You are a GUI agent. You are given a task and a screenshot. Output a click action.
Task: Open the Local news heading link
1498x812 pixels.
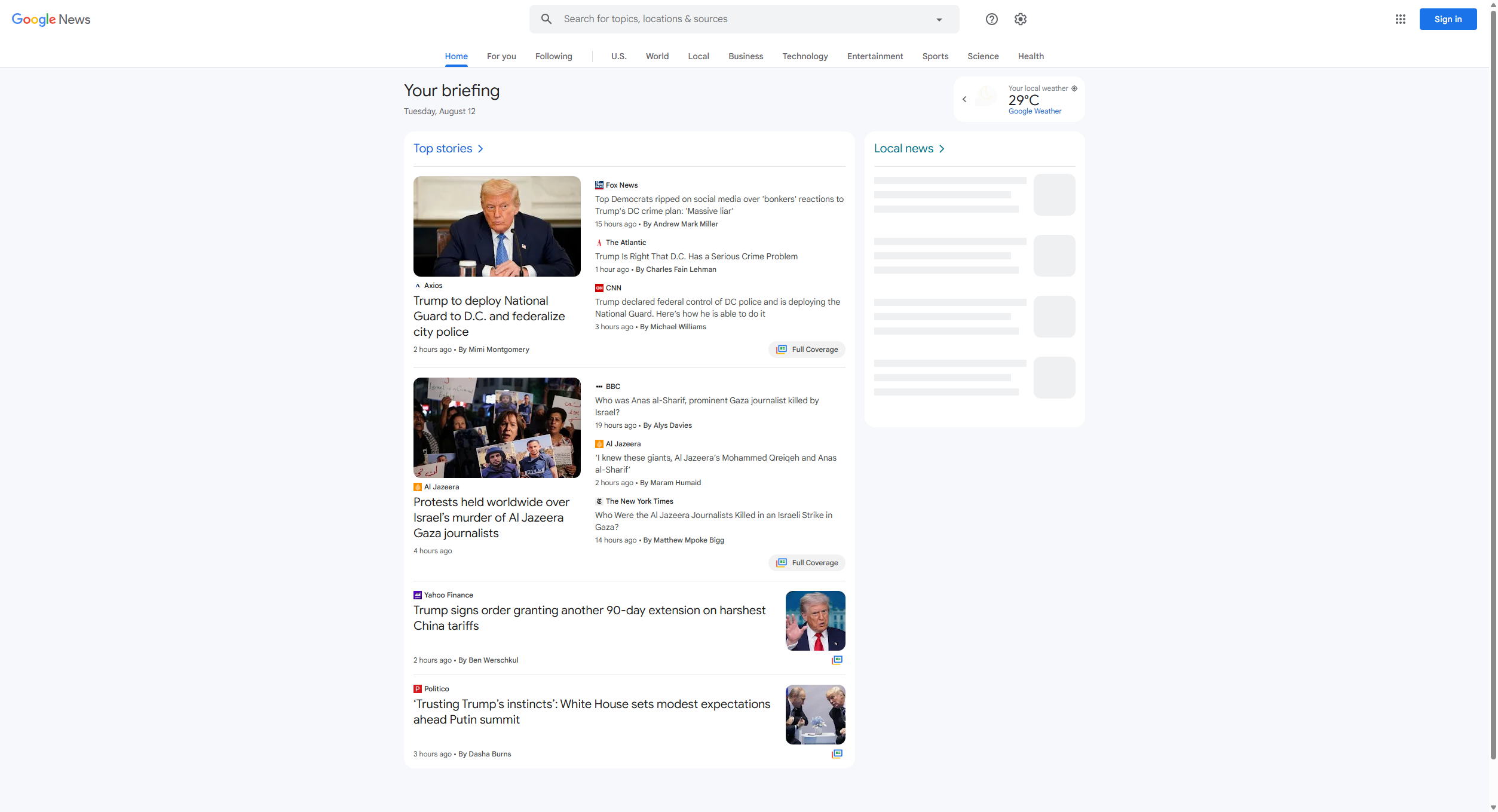(903, 149)
